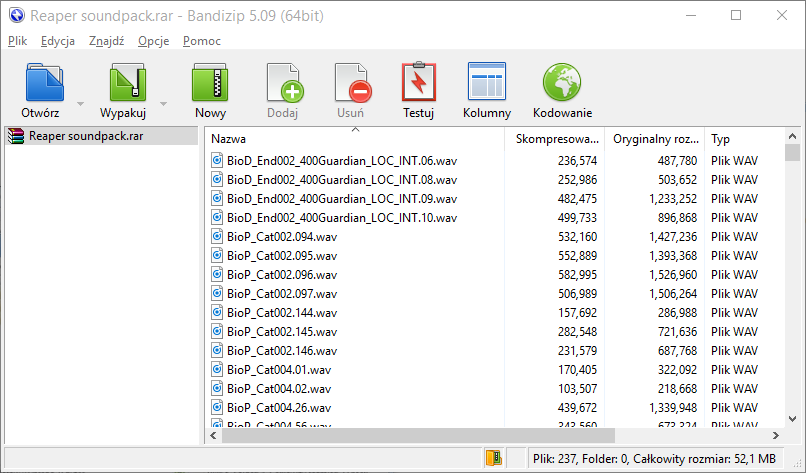Image resolution: width=806 pixels, height=473 pixels.
Task: Select file BioP_Cat002.096.wav
Action: coord(282,275)
